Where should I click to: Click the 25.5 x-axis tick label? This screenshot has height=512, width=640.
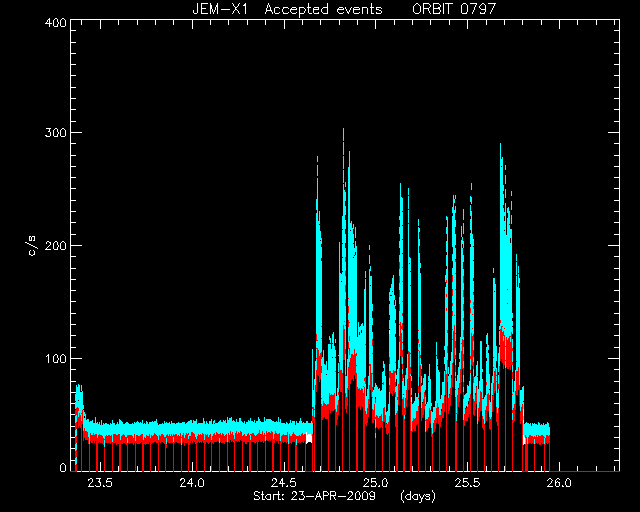pos(467,483)
